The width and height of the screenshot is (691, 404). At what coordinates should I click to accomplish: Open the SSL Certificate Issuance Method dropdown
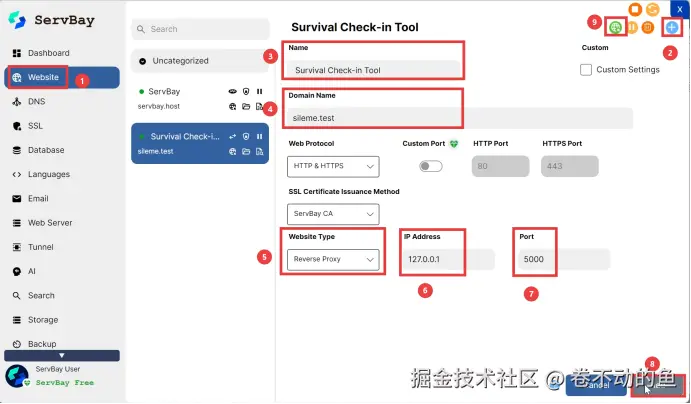point(333,214)
